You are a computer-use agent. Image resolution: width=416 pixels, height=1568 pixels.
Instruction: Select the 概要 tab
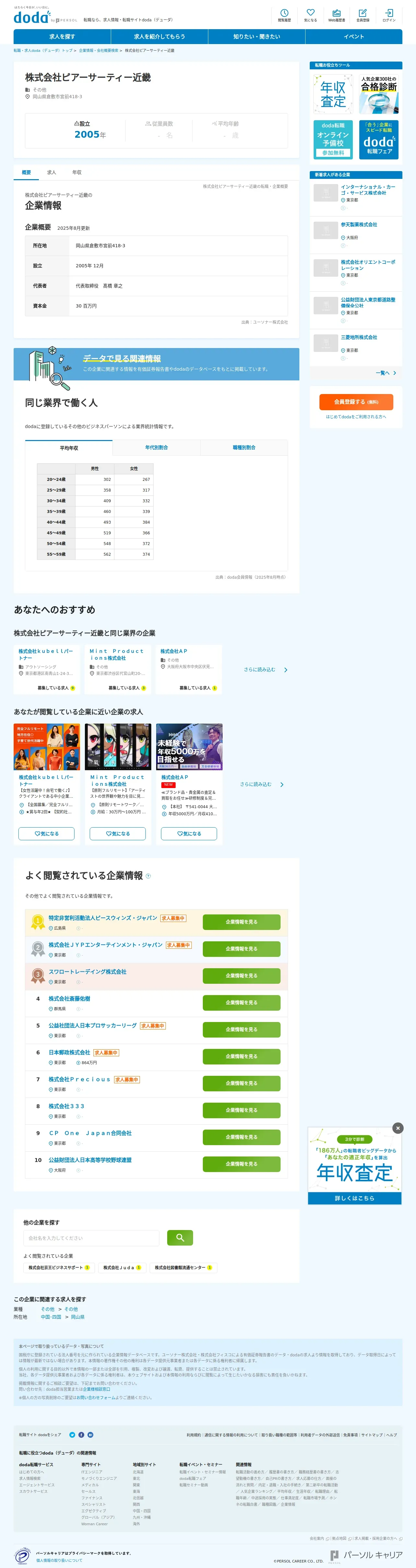(x=26, y=172)
